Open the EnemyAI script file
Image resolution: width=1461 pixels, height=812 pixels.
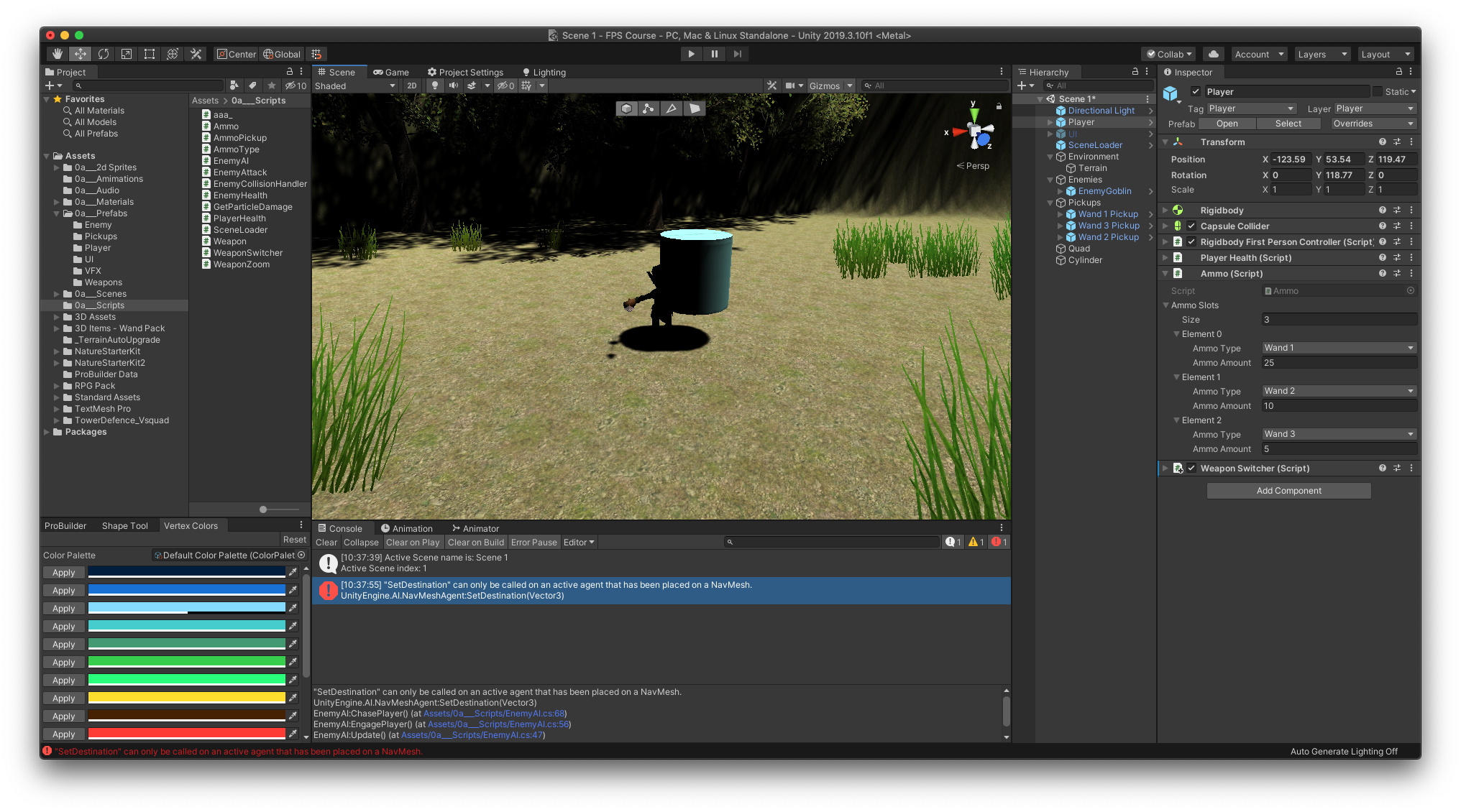click(231, 161)
